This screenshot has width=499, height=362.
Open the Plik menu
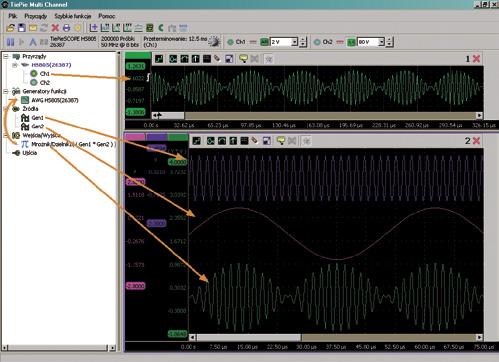pyautogui.click(x=13, y=16)
